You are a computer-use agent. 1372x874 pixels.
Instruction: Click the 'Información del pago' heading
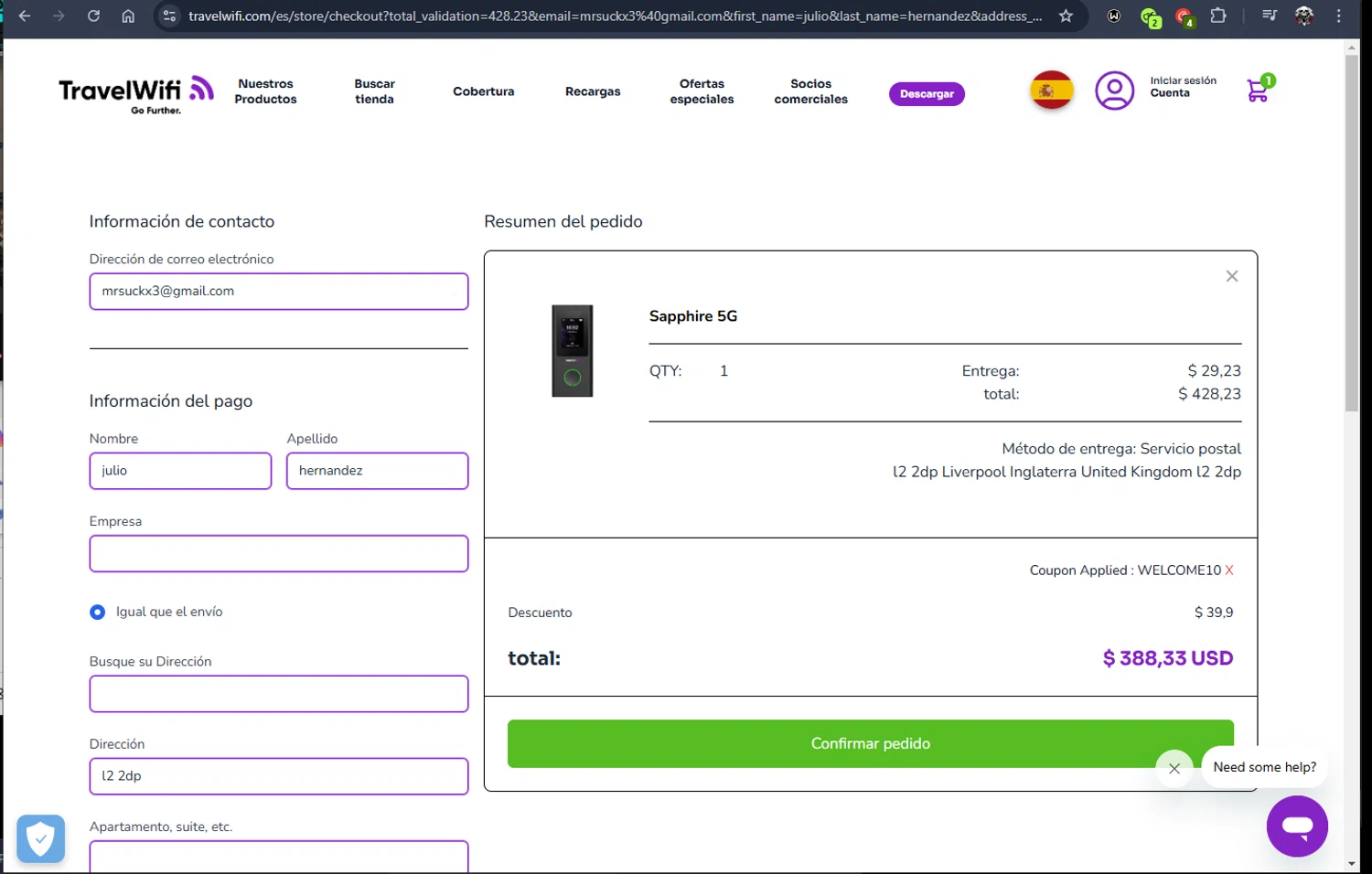click(x=171, y=401)
